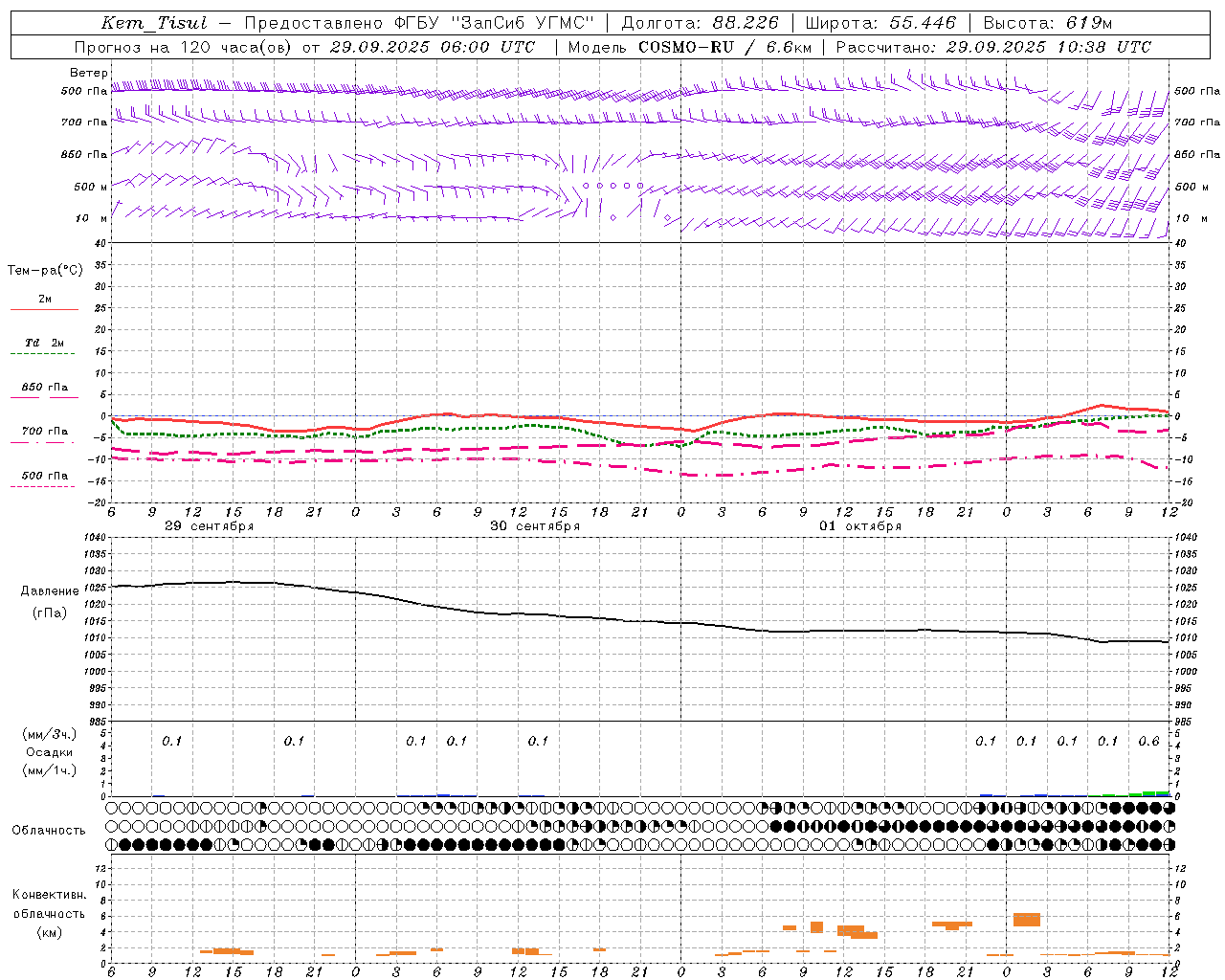Select the date label 30 сентября
Screen dimensions: 1225x980
click(x=535, y=526)
